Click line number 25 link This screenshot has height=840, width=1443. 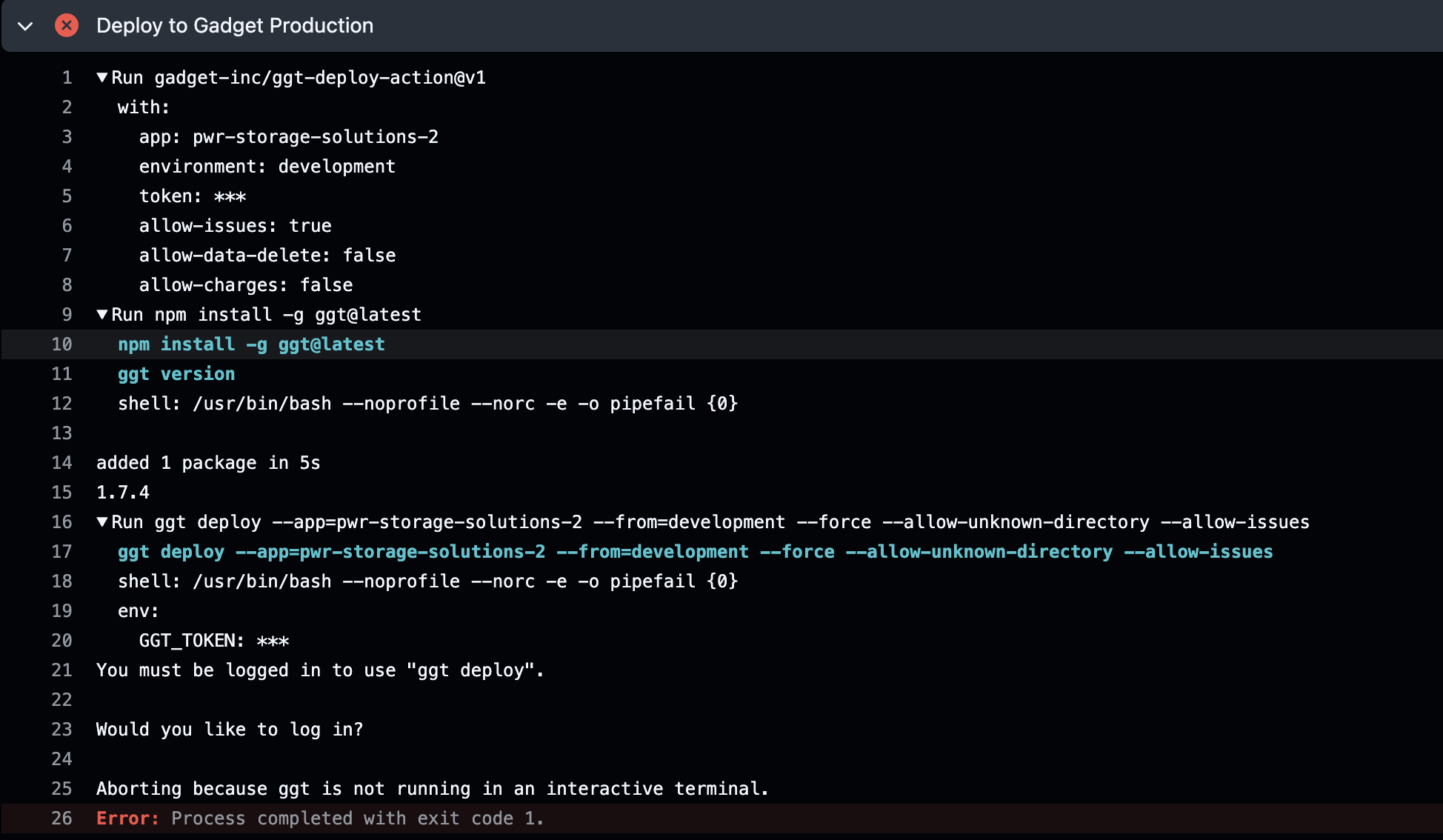point(61,789)
